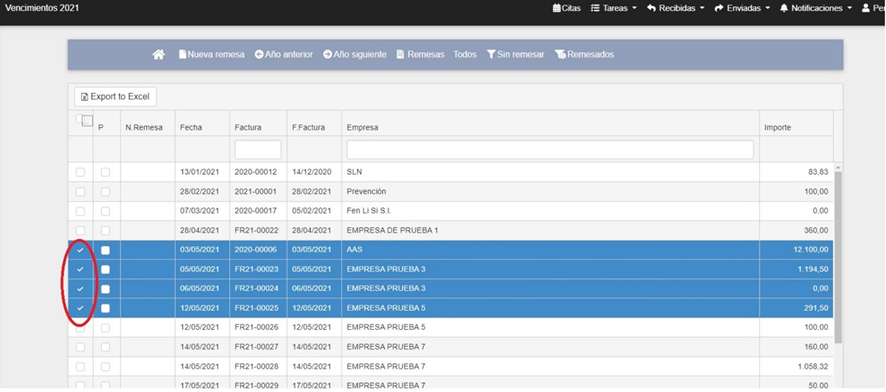Show Todos entries

[x=465, y=55]
